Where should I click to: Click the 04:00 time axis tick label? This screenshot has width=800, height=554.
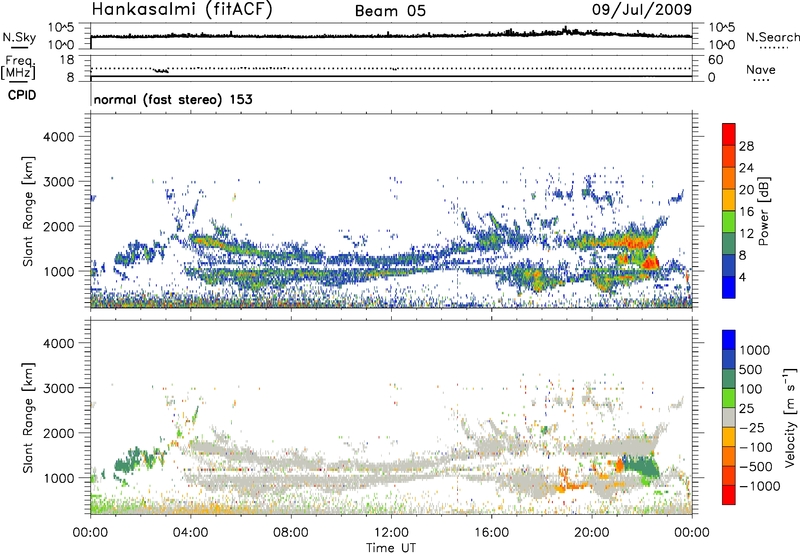190,533
